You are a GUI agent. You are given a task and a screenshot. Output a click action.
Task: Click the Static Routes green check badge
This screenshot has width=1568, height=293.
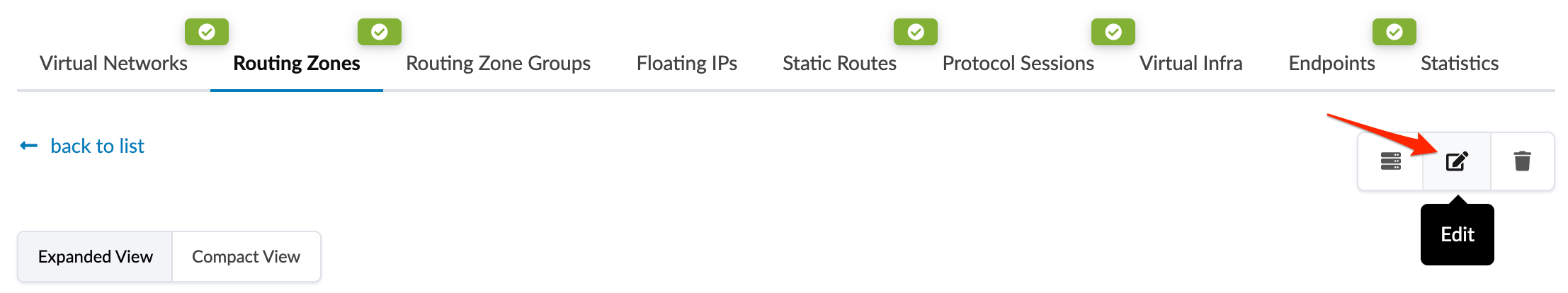coord(915,32)
